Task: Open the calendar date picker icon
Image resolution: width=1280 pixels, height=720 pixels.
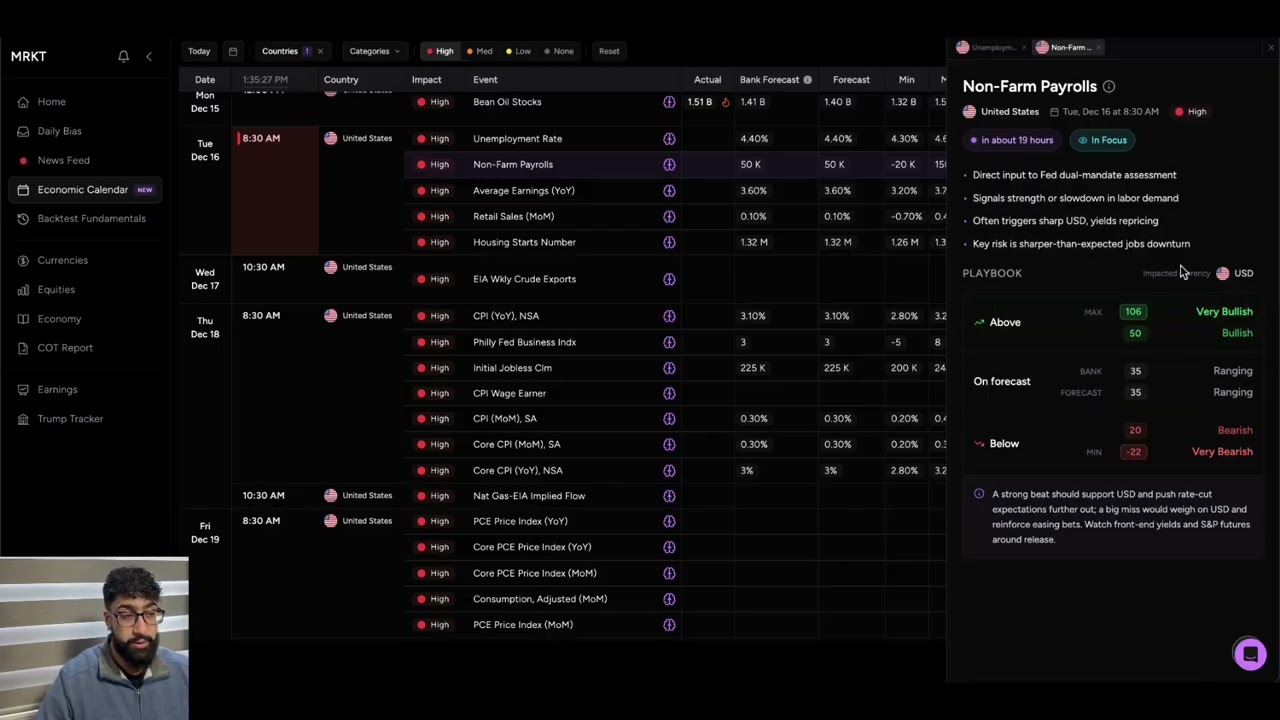Action: point(233,51)
